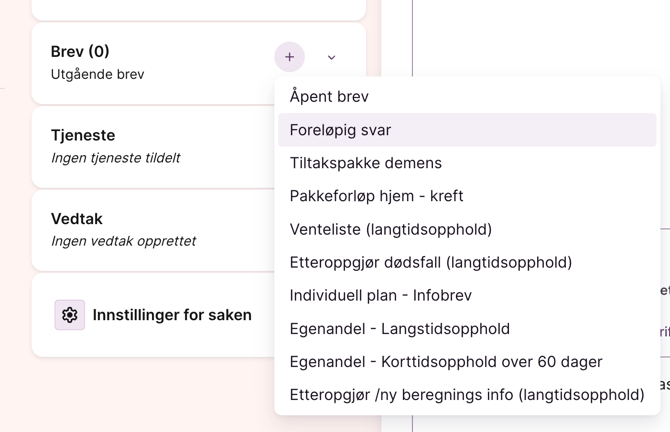Screen dimensions: 670x432
Task: Open the gear icon for case settings
Action: tap(70, 315)
